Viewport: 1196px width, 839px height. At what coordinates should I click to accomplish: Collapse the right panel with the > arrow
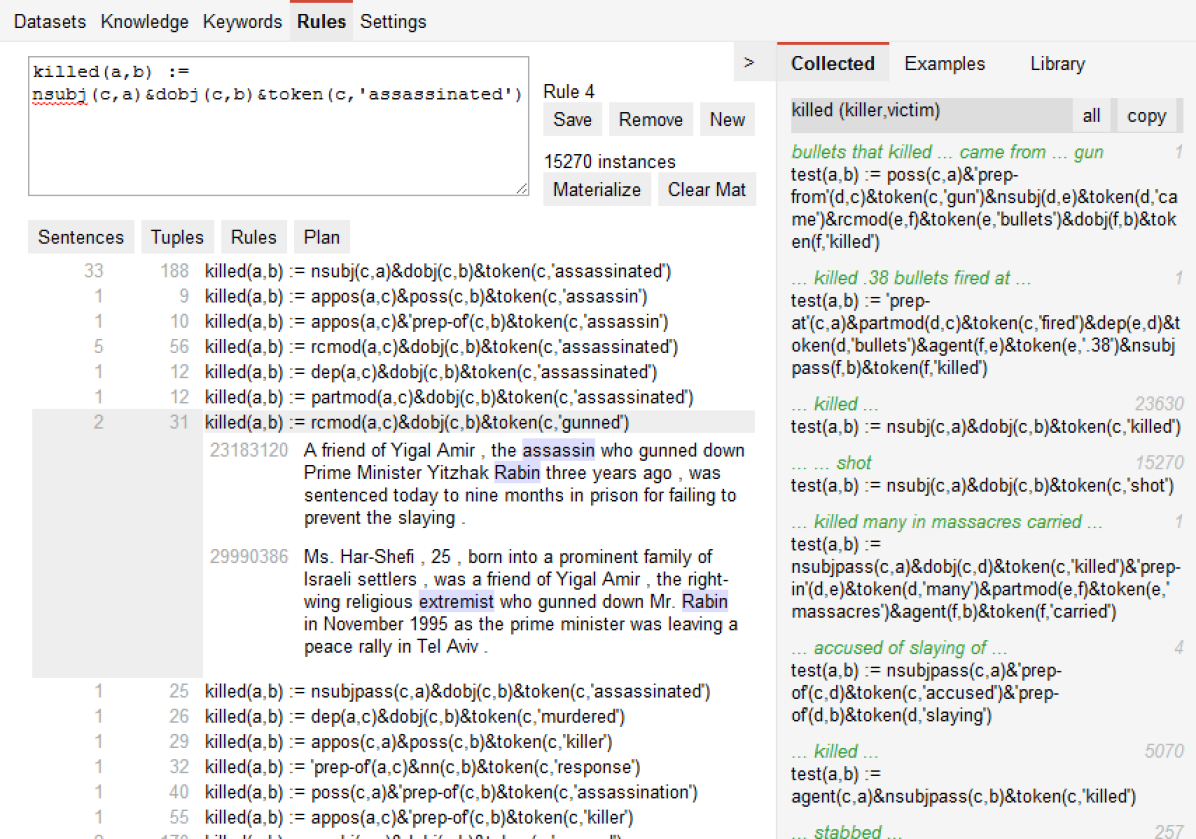(x=749, y=63)
